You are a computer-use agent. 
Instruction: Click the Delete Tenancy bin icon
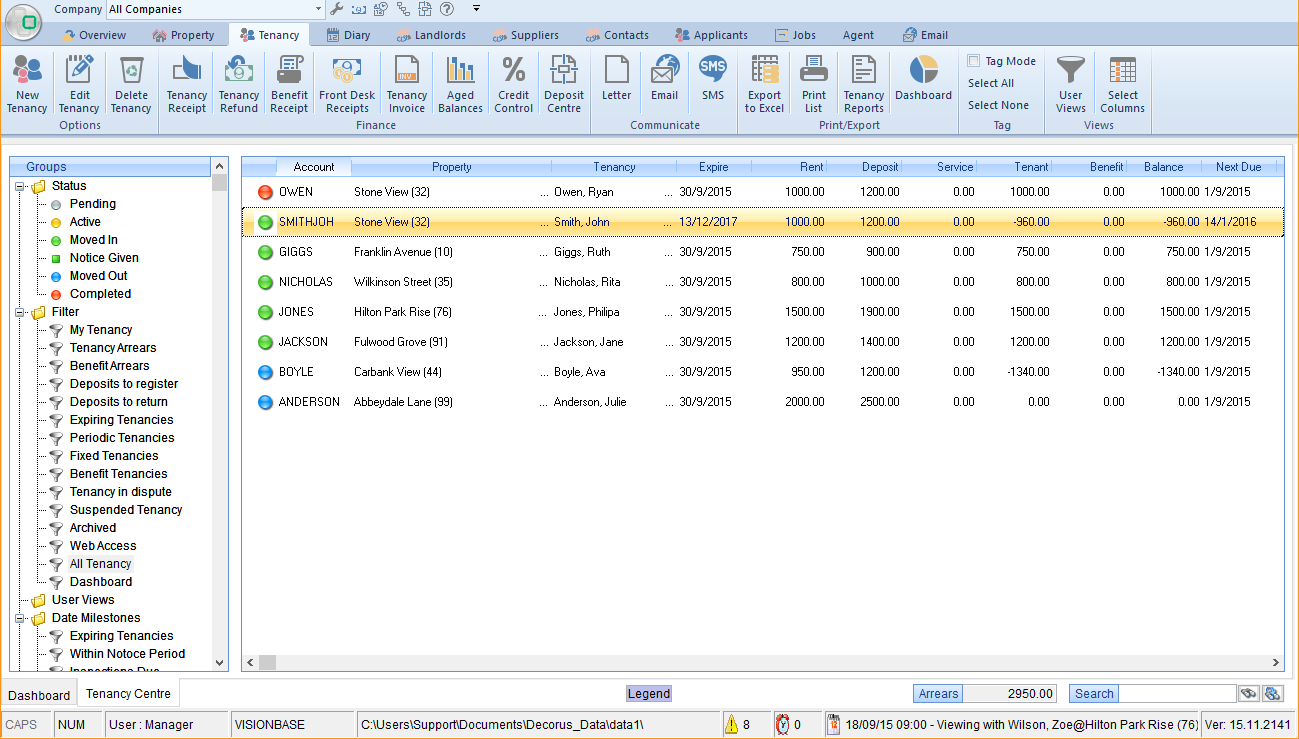(131, 84)
